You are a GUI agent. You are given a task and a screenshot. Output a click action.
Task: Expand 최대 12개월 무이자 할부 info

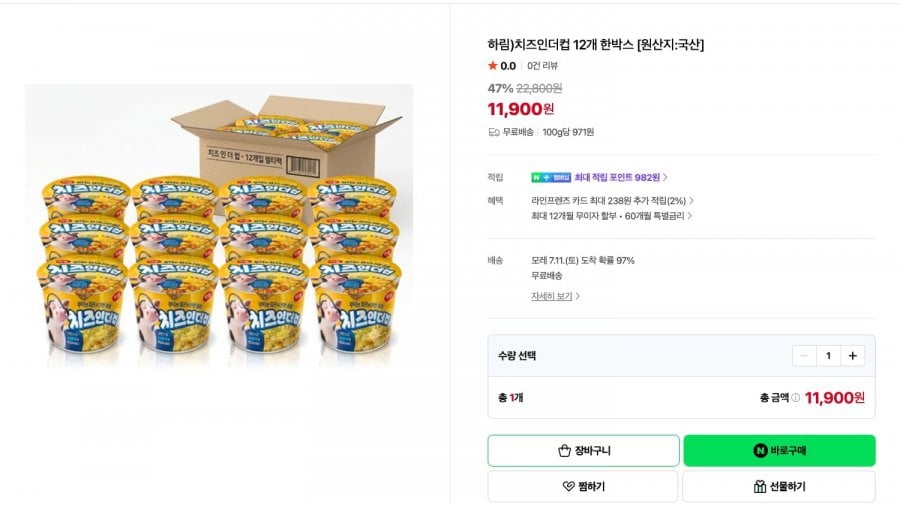pyautogui.click(x=611, y=216)
